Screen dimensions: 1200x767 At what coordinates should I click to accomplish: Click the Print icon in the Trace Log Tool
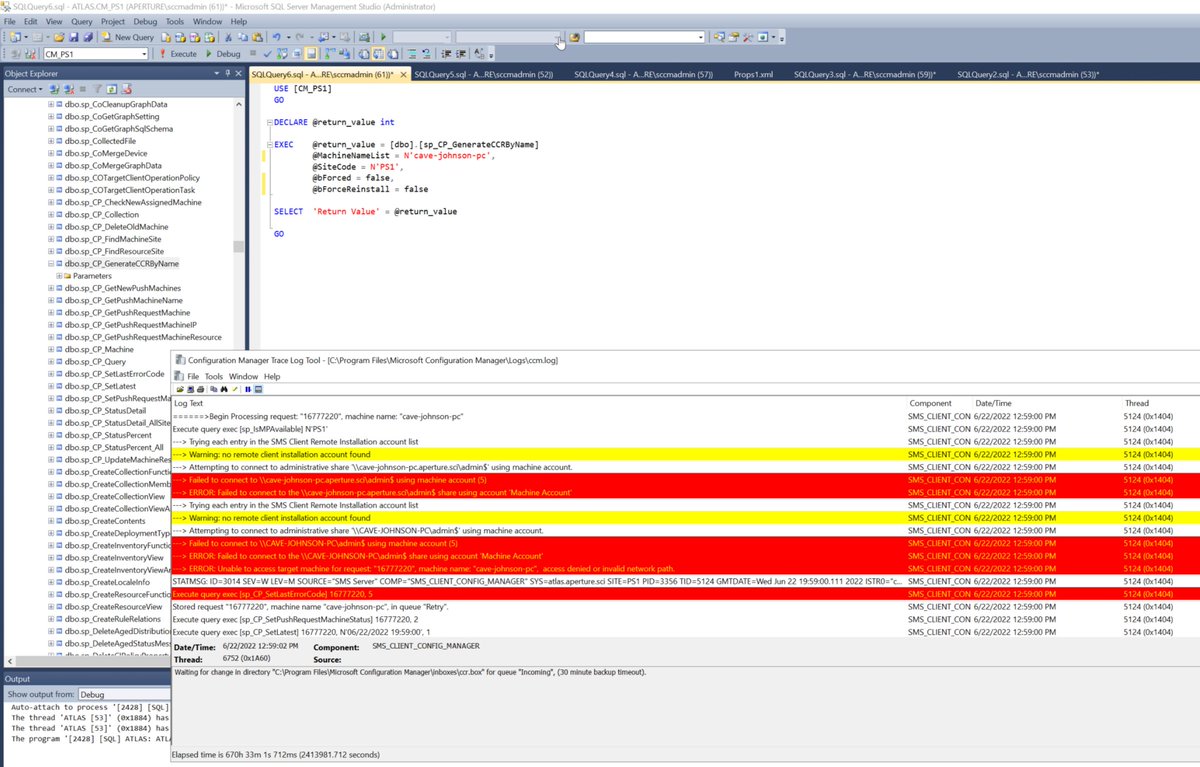200,389
